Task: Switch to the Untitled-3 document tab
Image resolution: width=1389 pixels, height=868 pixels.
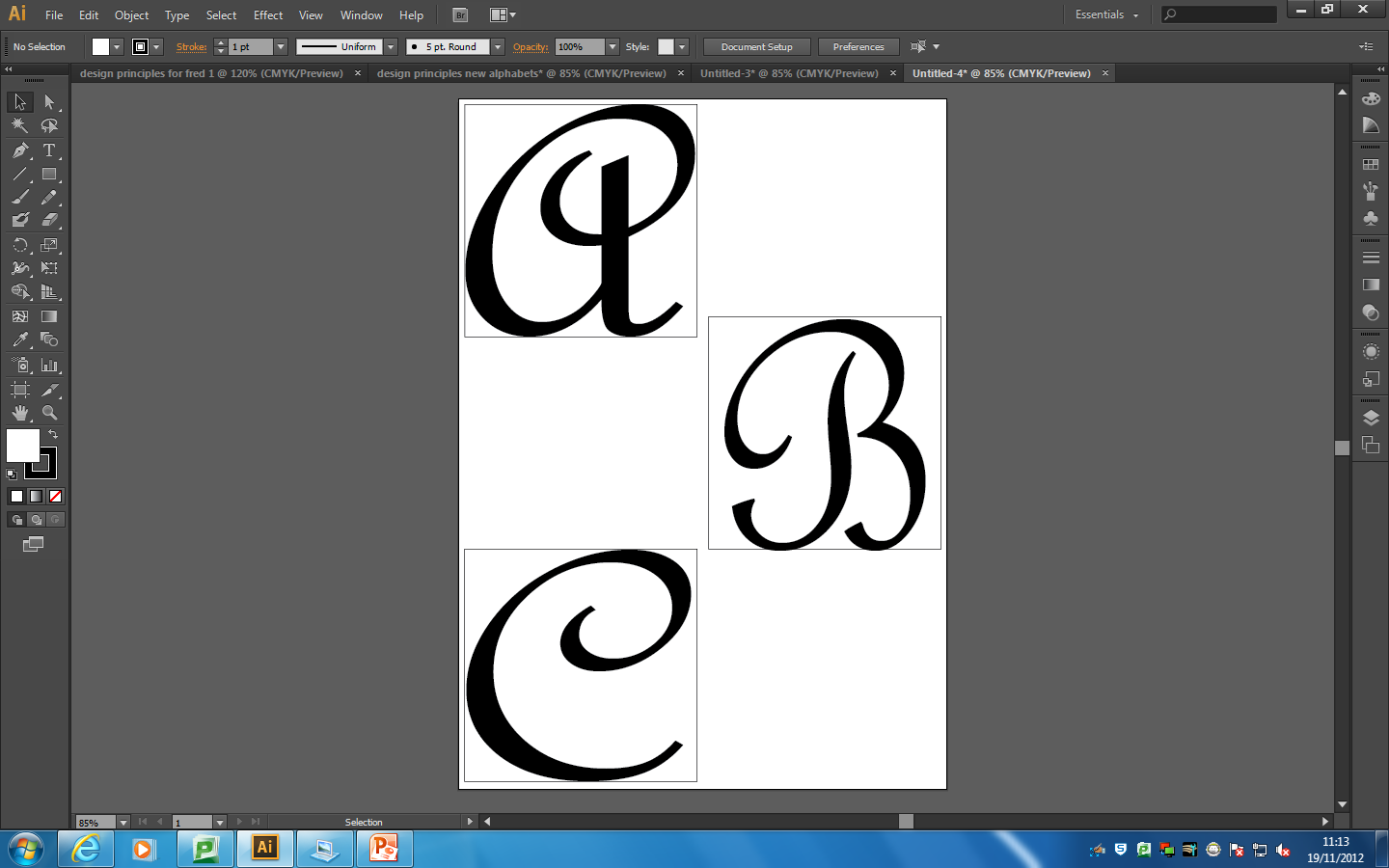Action: [789, 72]
